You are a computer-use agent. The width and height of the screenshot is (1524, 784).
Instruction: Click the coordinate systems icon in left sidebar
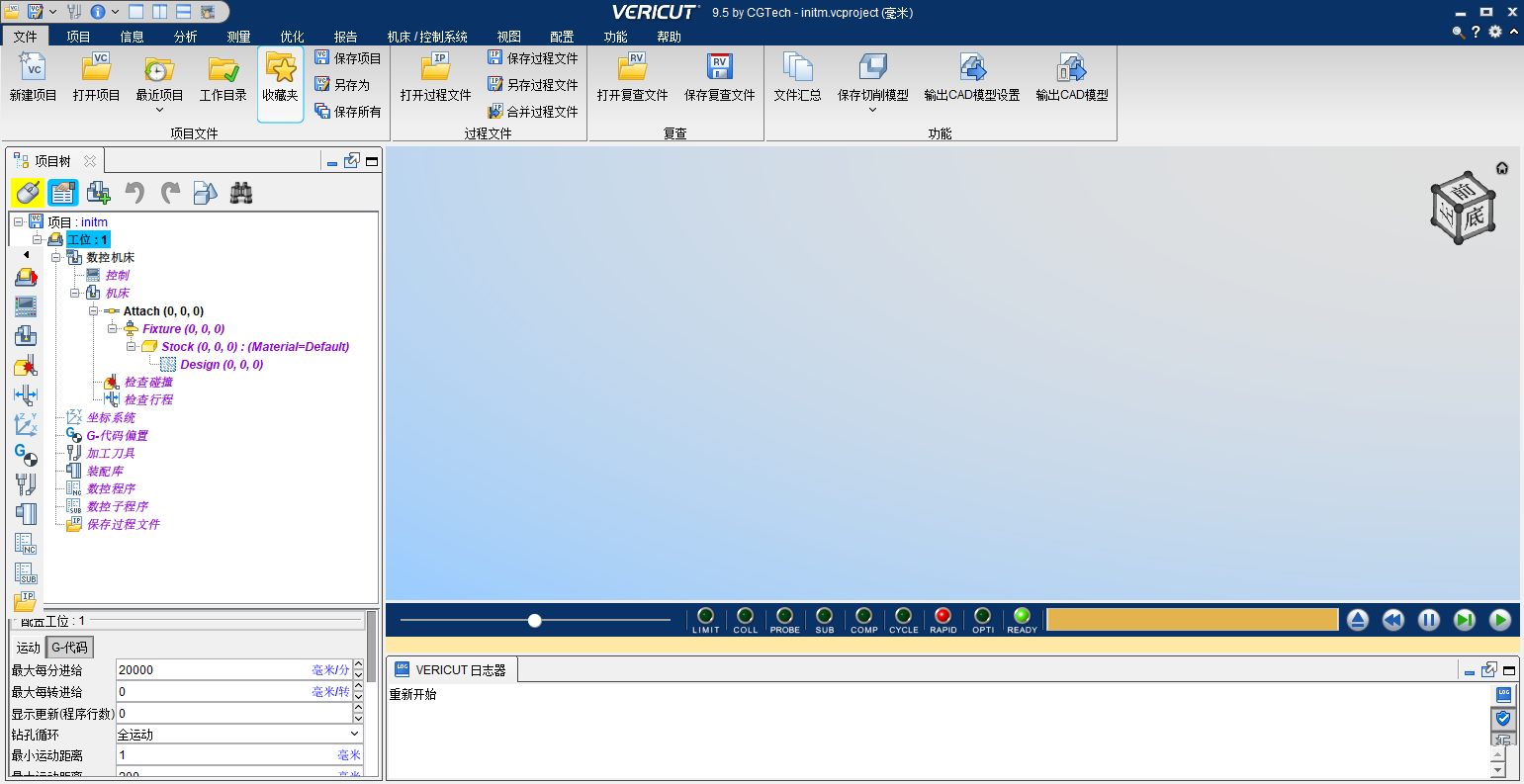26,424
